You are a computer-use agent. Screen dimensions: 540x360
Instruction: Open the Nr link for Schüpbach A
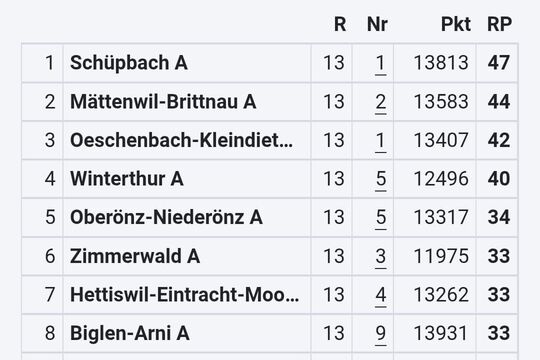[380, 63]
